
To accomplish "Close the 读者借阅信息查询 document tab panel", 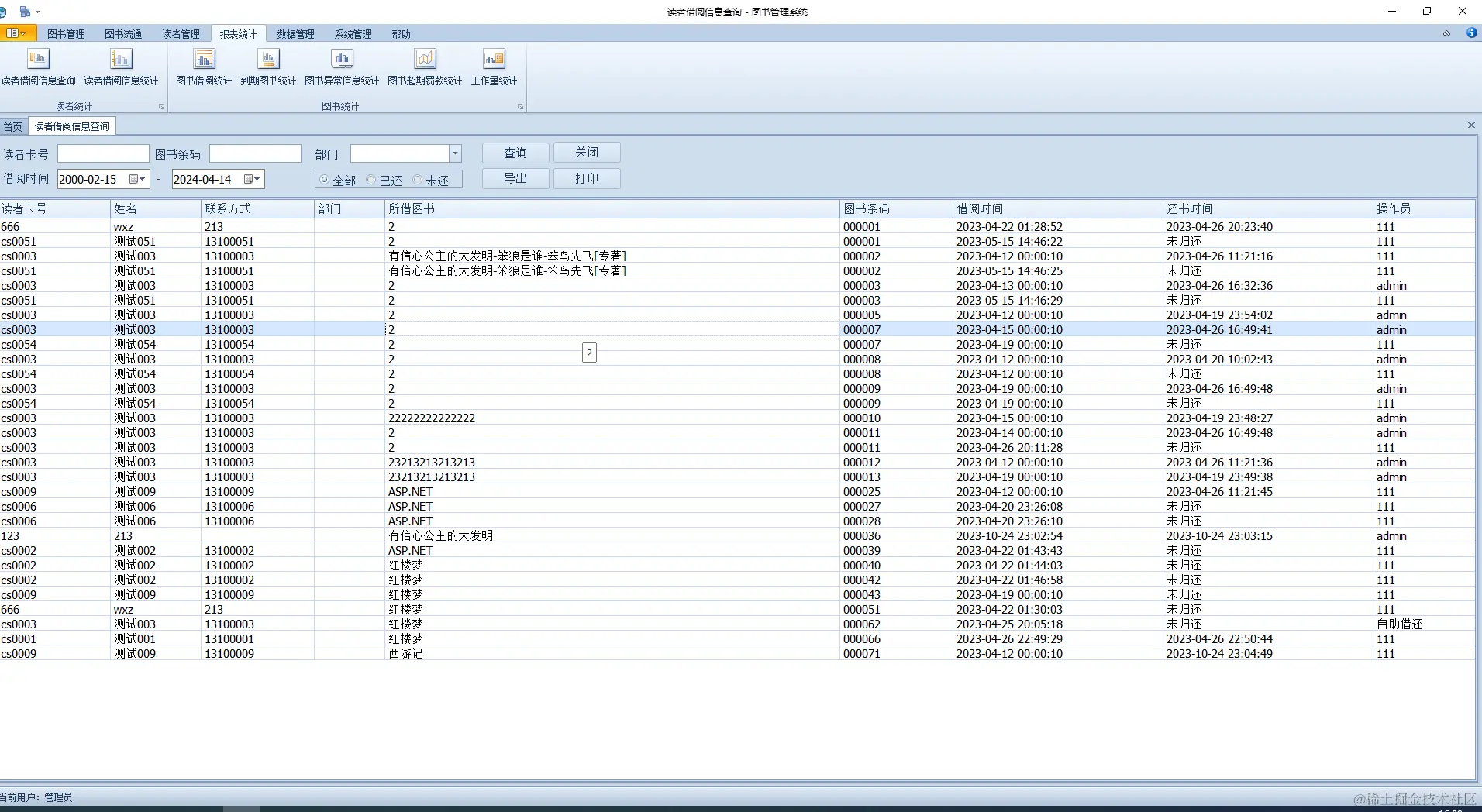I will [1471, 125].
